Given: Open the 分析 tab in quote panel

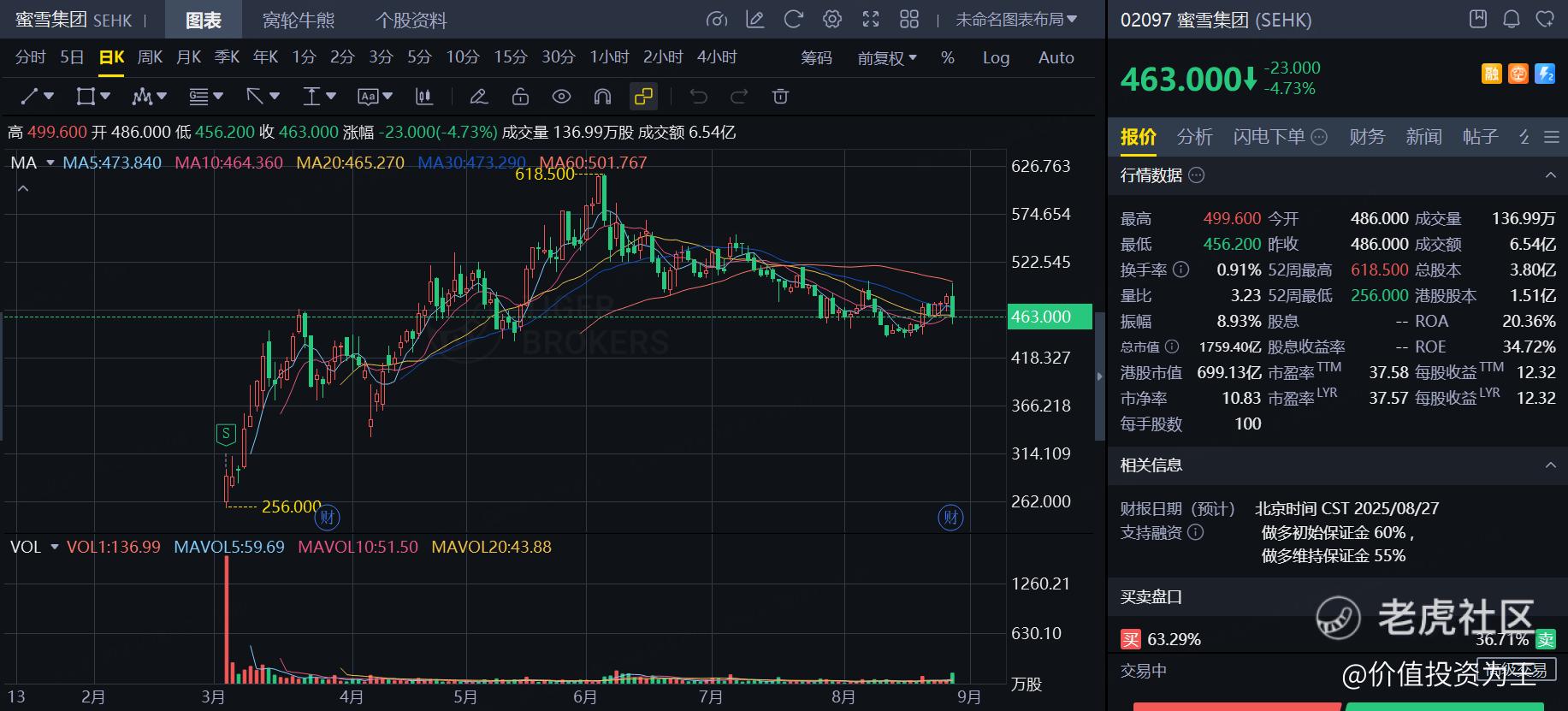Looking at the screenshot, I should click(1194, 137).
